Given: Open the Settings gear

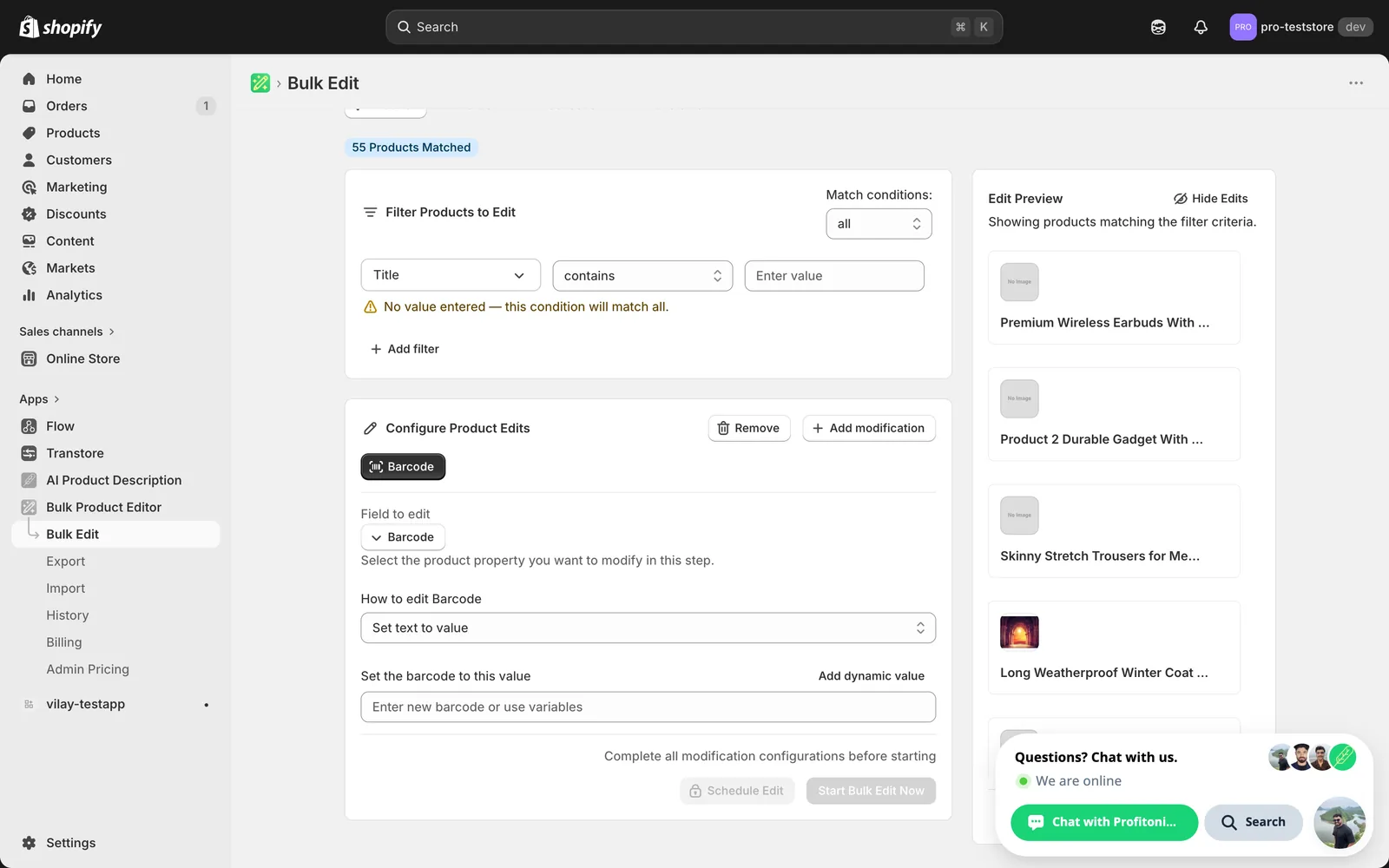Looking at the screenshot, I should click(x=29, y=843).
